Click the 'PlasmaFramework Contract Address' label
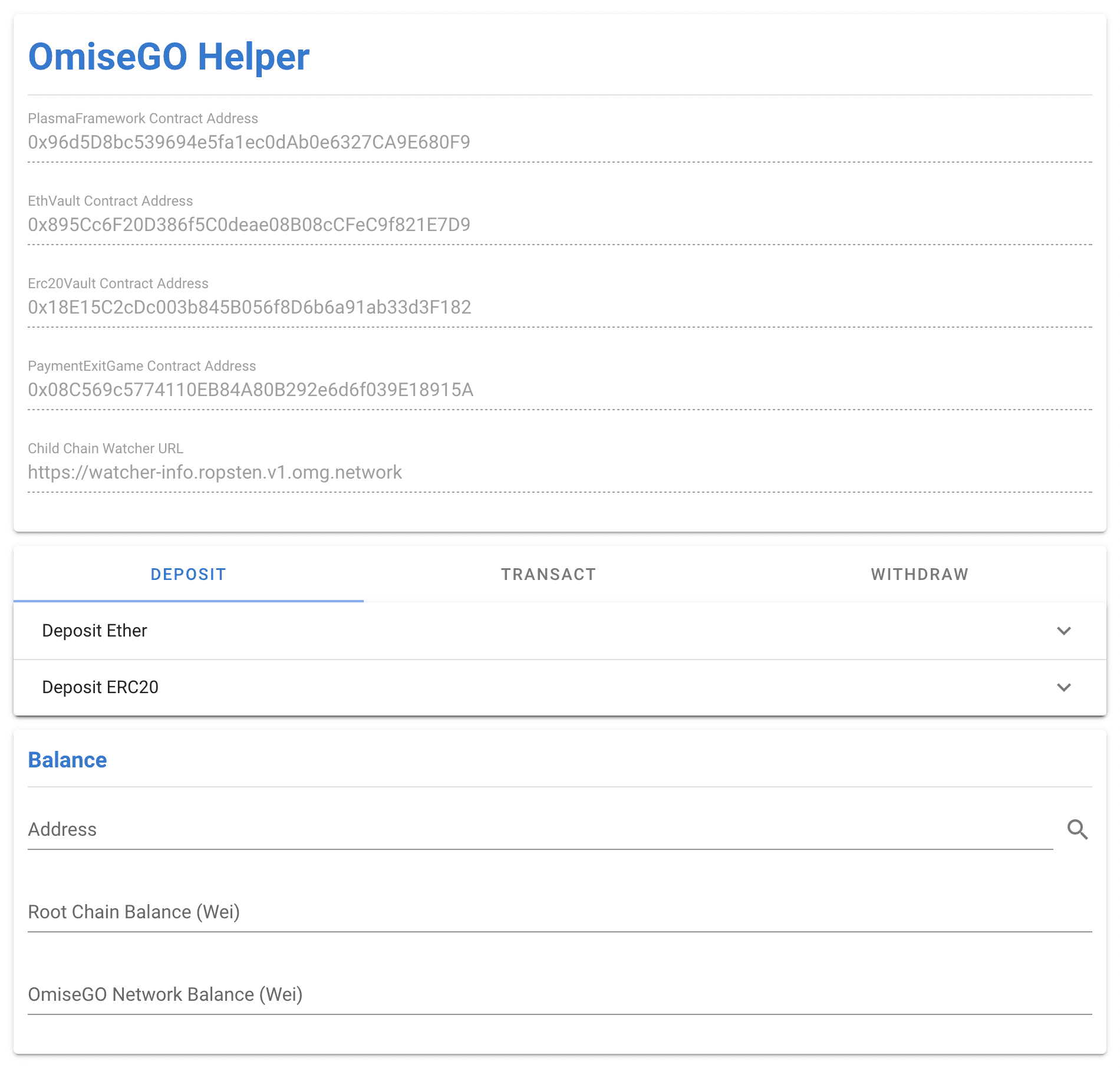Screen dimensions: 1120x1068 143,118
